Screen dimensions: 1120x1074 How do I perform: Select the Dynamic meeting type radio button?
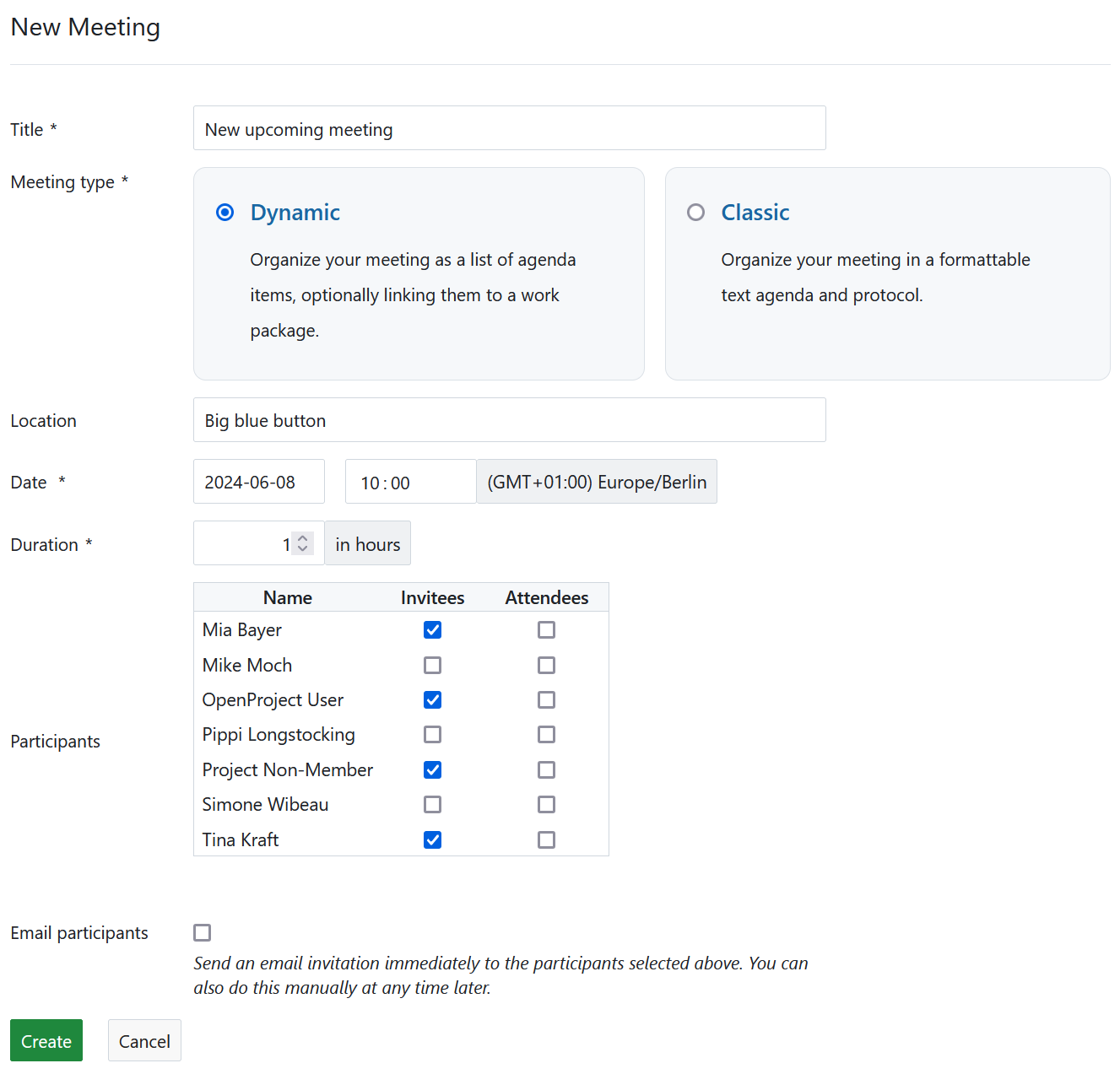pos(225,213)
